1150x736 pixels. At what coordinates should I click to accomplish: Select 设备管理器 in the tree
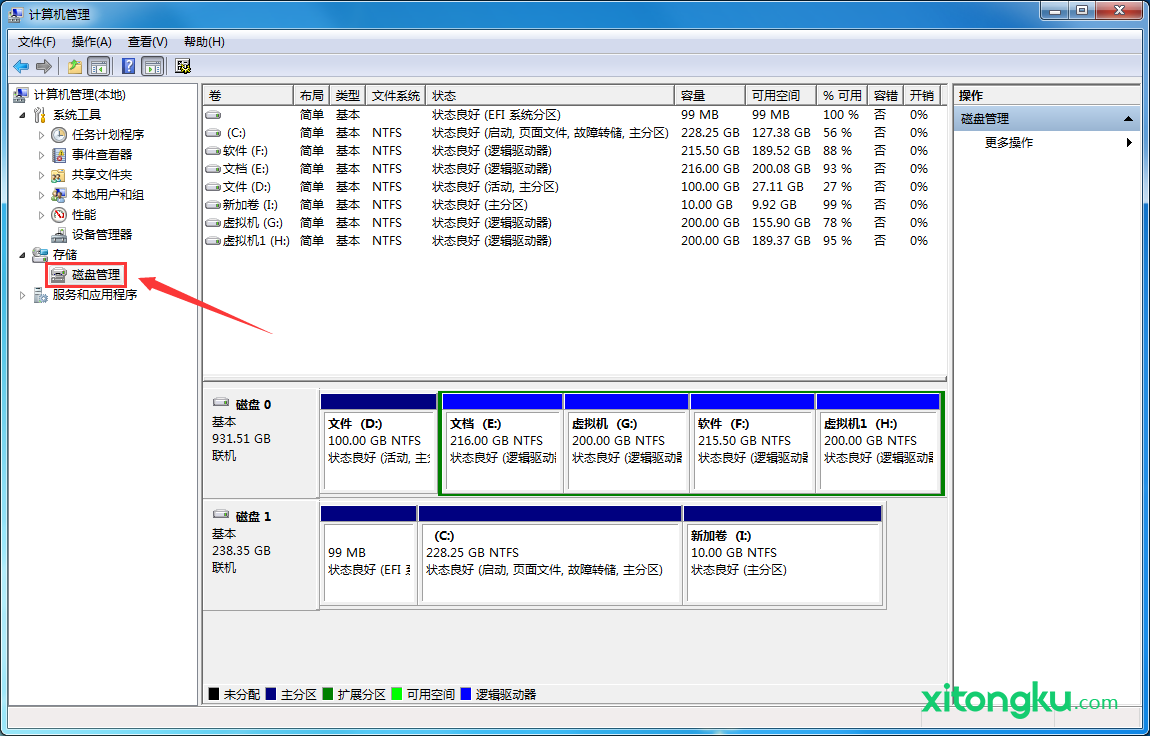coord(101,234)
